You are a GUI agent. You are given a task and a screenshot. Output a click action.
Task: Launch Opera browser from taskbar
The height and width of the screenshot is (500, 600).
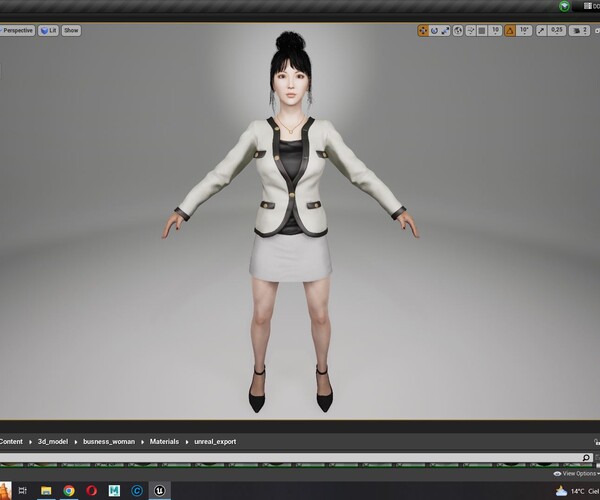(91, 490)
